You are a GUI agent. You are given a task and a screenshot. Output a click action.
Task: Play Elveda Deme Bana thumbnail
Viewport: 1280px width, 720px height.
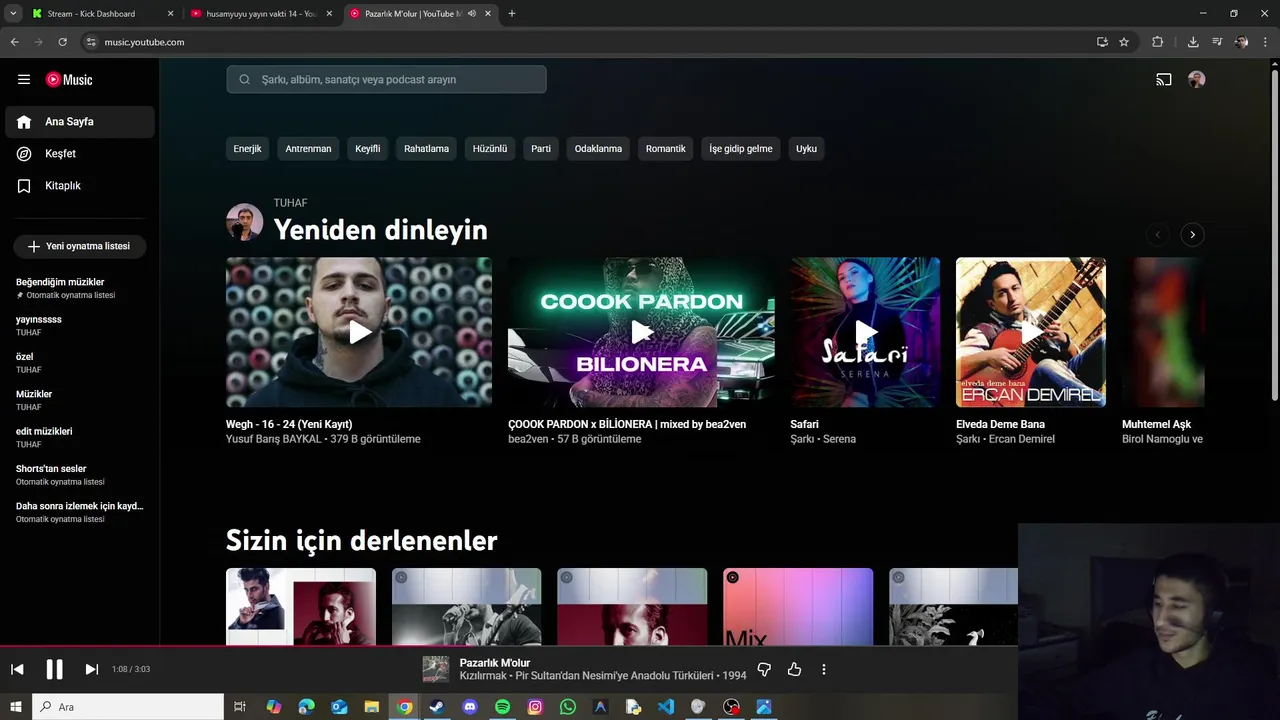[x=1031, y=332]
